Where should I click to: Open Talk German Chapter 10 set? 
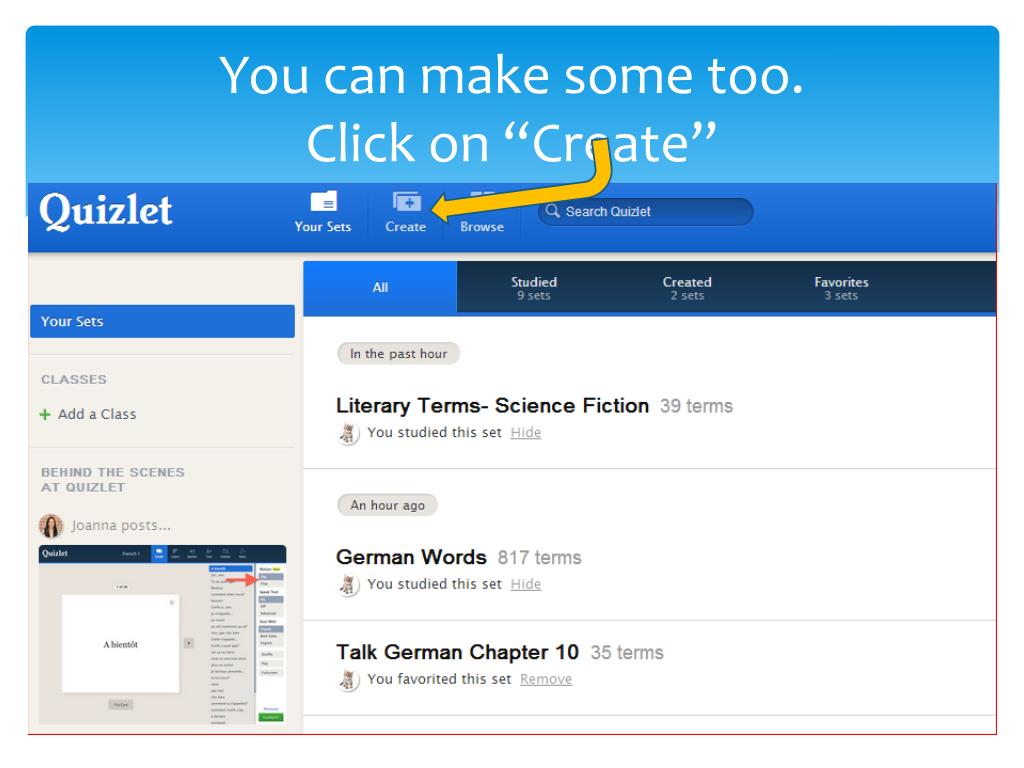(x=457, y=652)
